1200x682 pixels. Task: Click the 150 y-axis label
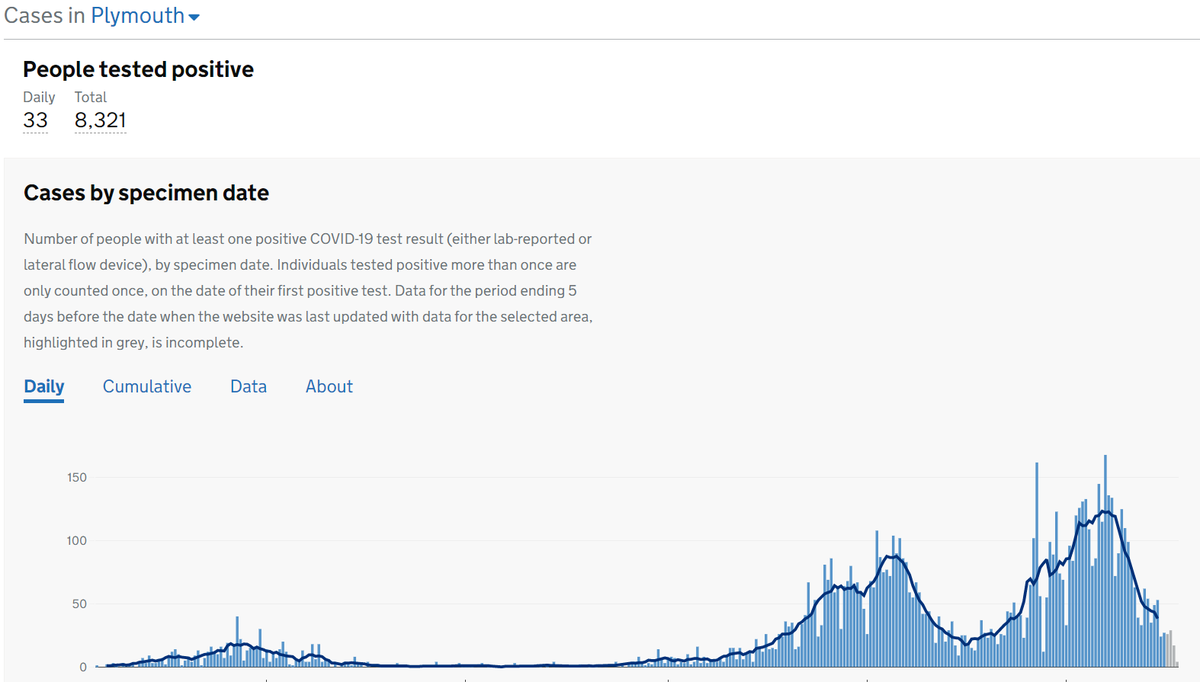pos(77,477)
